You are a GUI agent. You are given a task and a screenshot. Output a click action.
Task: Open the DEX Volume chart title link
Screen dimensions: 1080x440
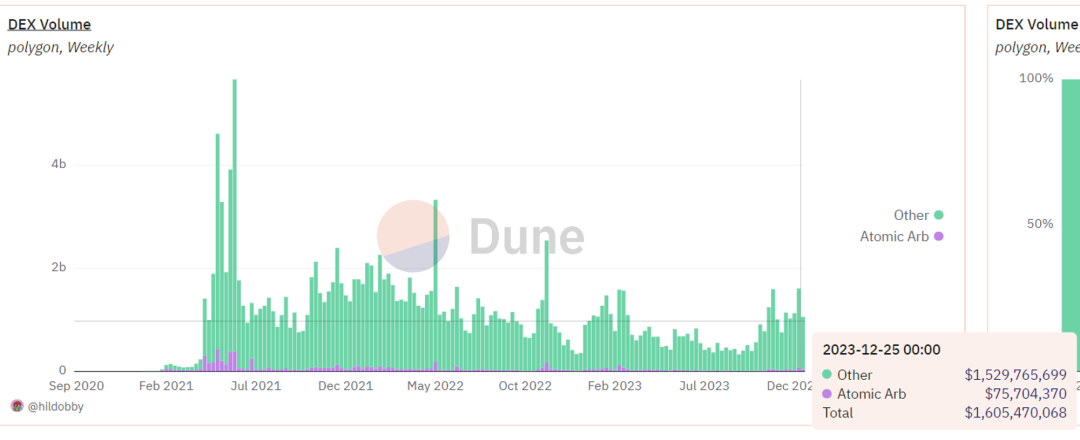pyautogui.click(x=49, y=24)
